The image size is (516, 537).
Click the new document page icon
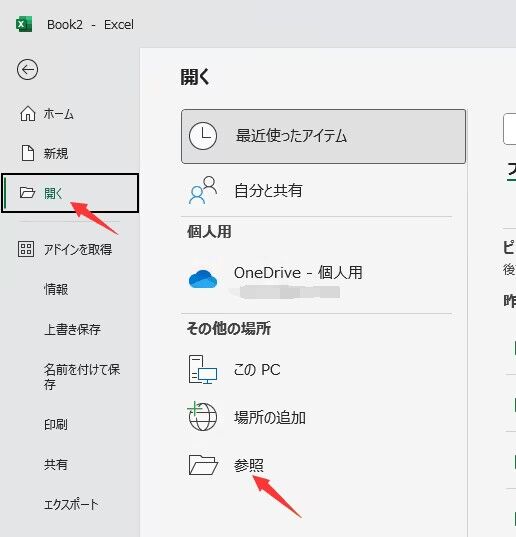point(28,153)
